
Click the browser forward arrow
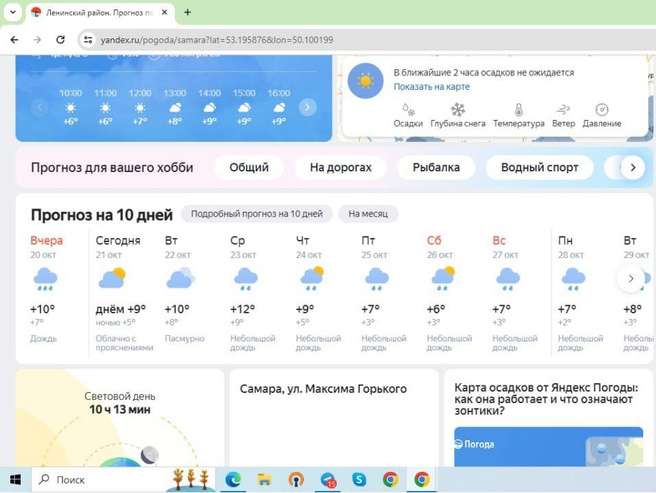(37, 40)
